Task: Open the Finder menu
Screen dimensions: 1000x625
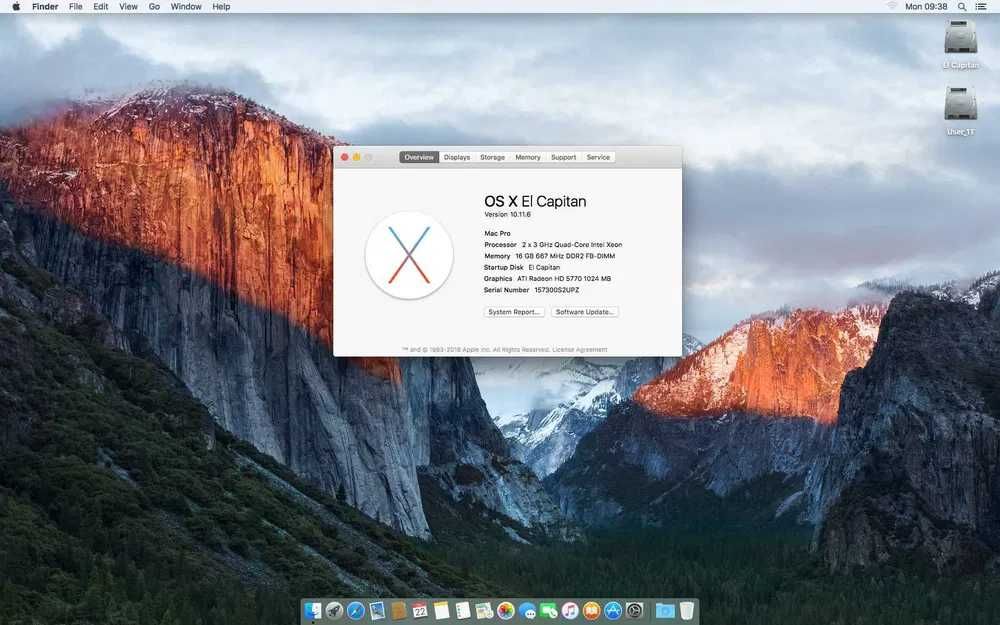Action: [x=45, y=6]
